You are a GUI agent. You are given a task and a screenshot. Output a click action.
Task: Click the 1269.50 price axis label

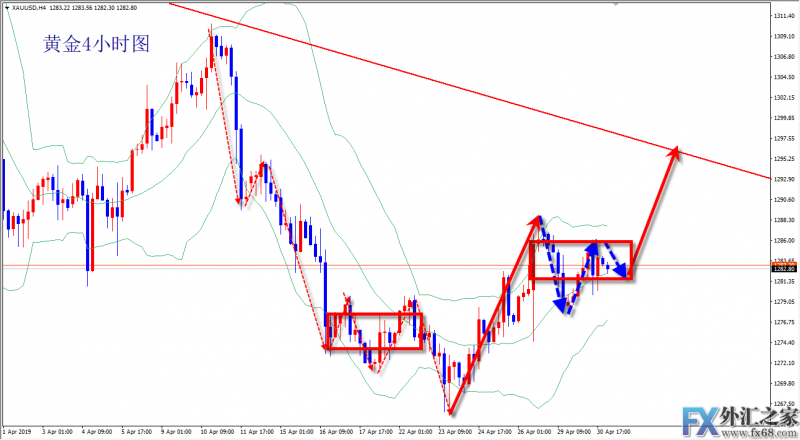click(x=783, y=383)
